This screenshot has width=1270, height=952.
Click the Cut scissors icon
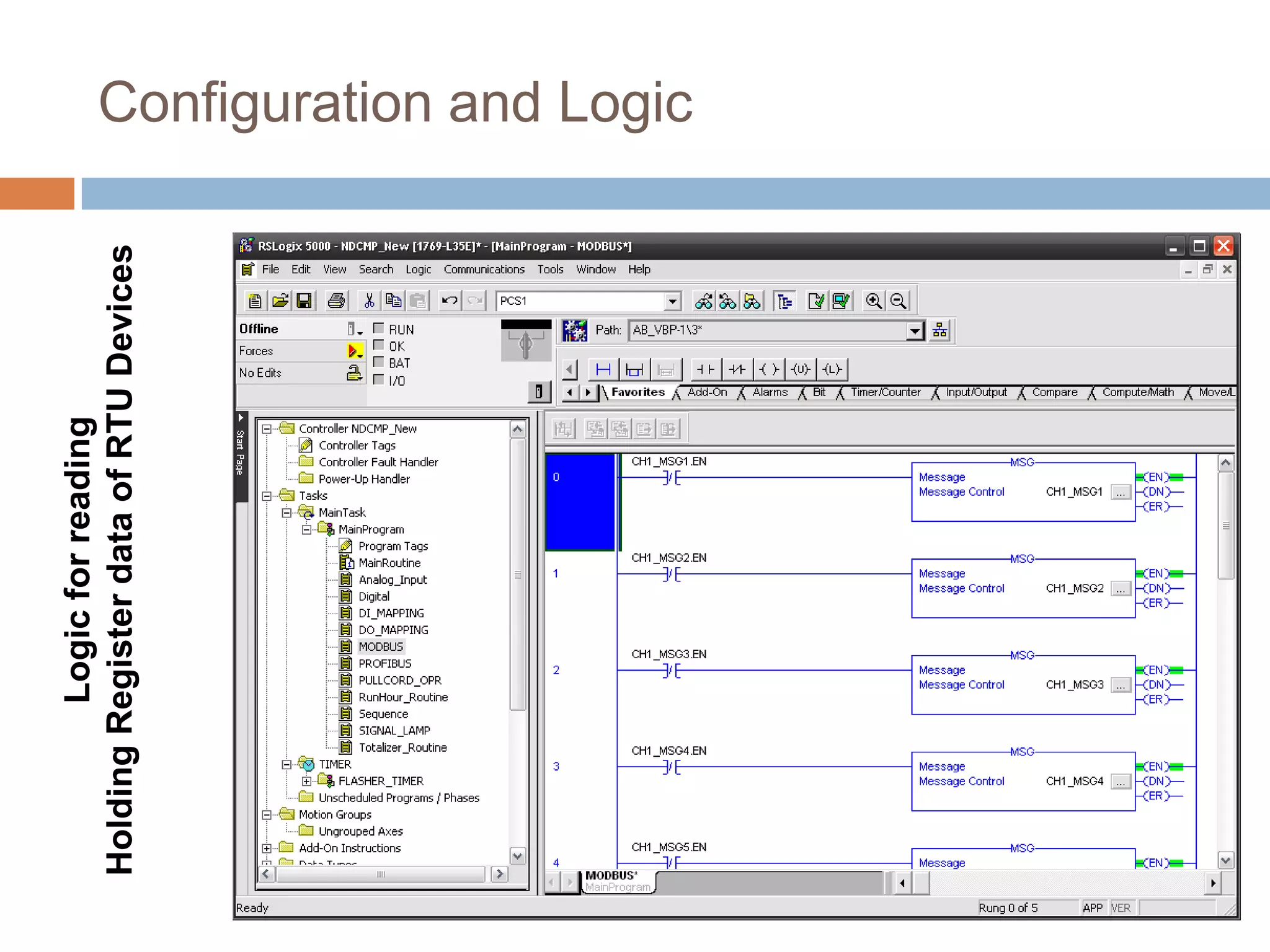coord(369,301)
